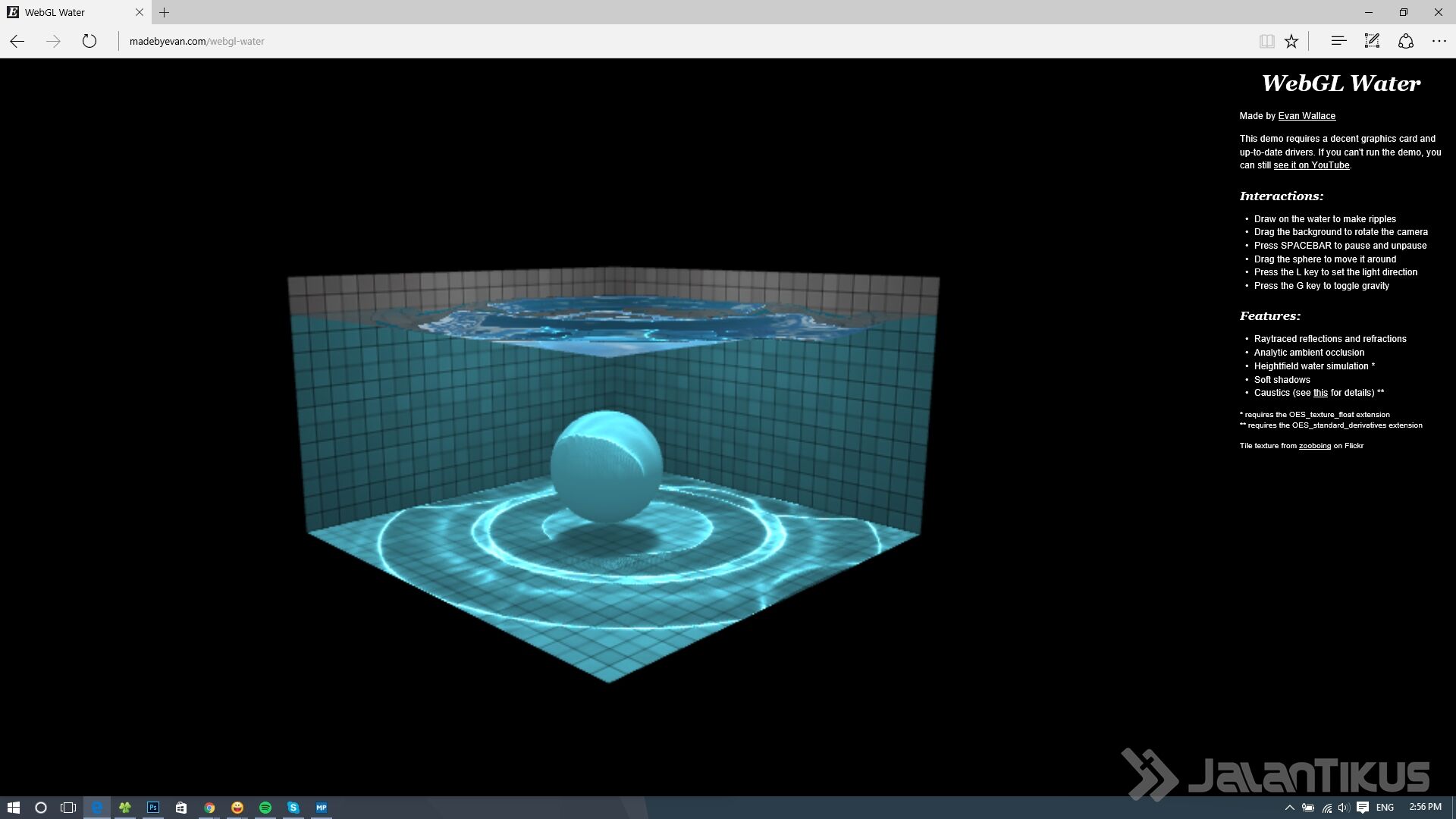Switch to Photoshop on the taskbar

(x=153, y=808)
